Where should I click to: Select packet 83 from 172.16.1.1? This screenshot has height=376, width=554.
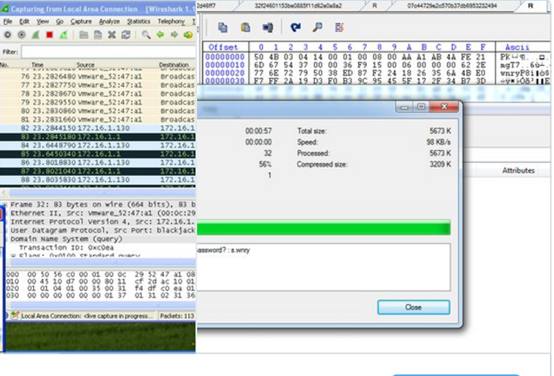[98, 137]
